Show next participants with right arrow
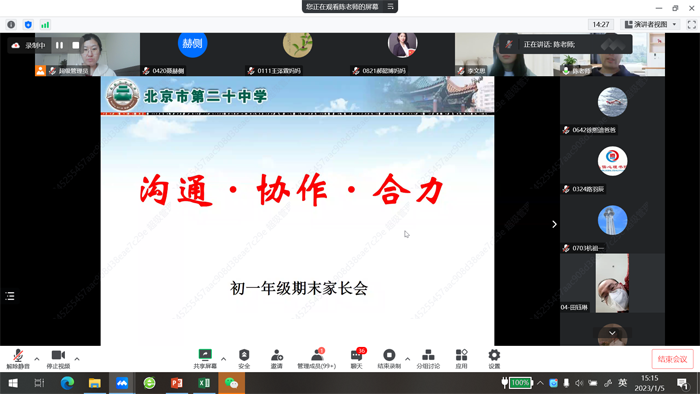This screenshot has width=700, height=394. pos(554,224)
